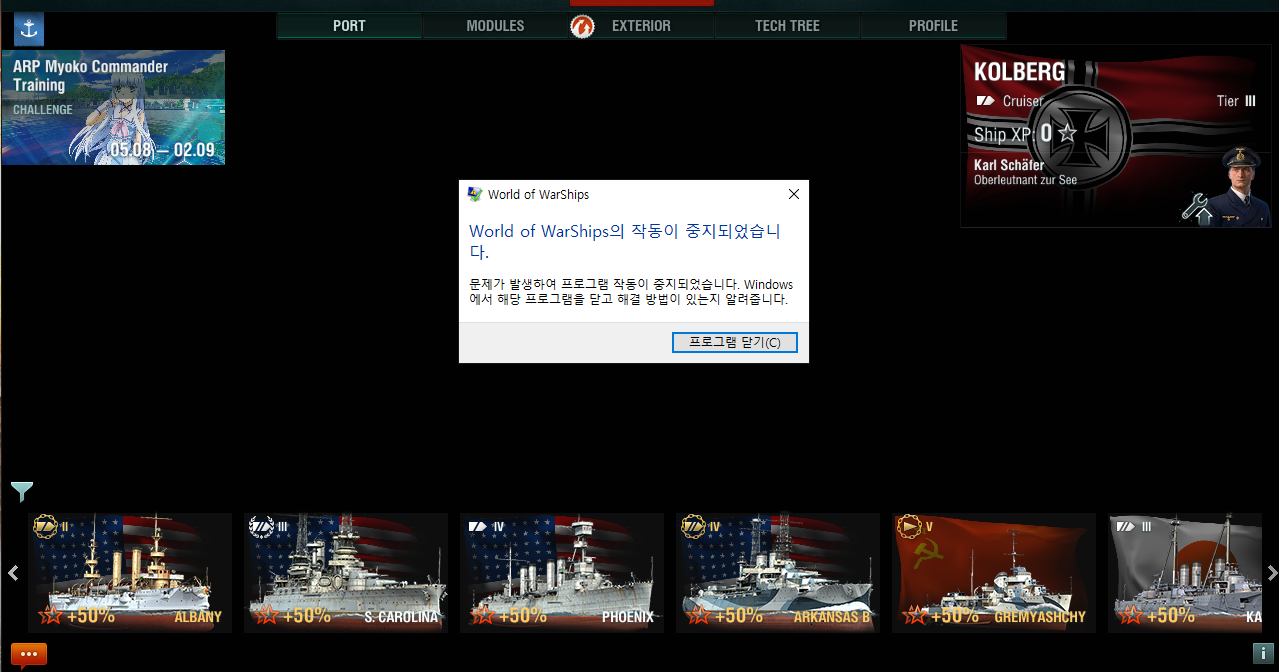Select the Arkansas B ship card

[x=778, y=573]
